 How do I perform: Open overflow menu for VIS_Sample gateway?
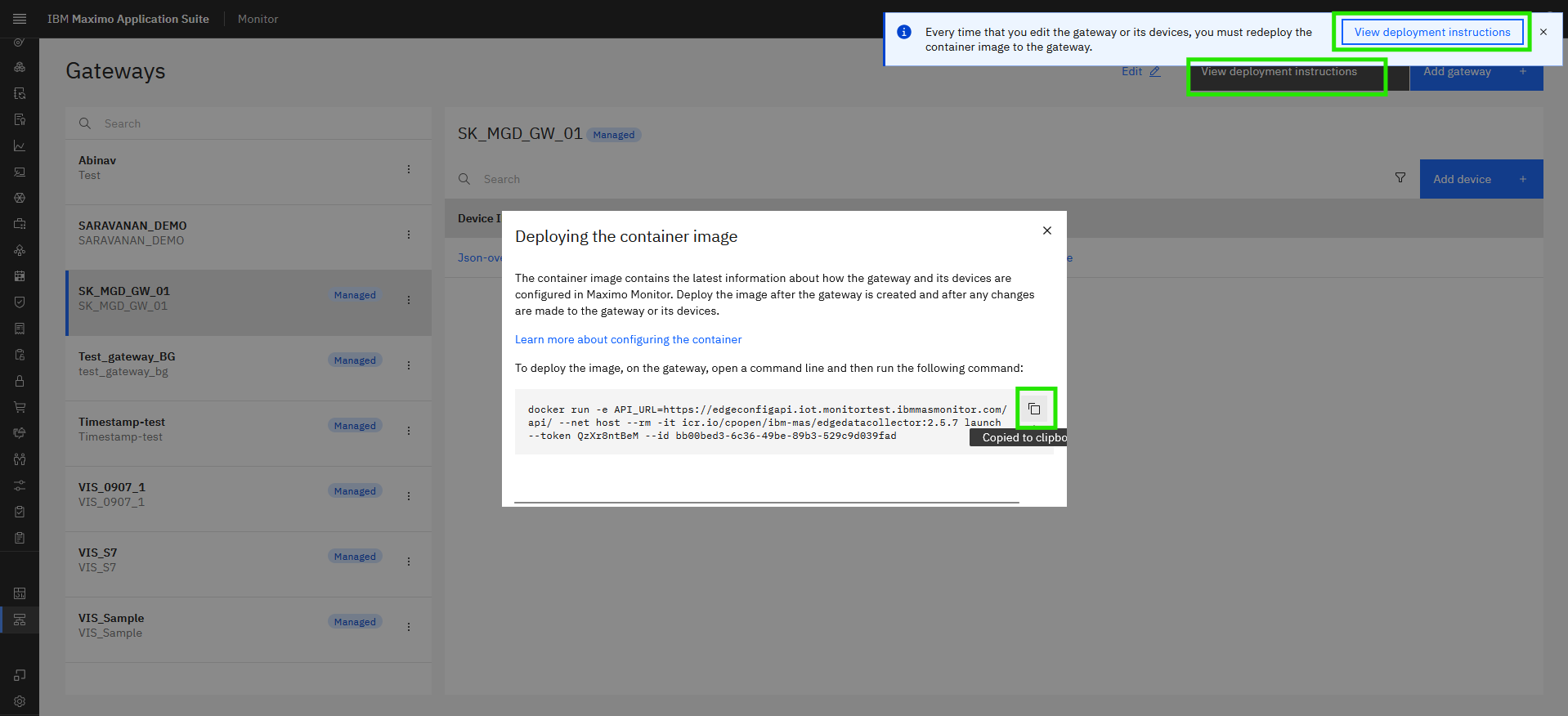(409, 627)
